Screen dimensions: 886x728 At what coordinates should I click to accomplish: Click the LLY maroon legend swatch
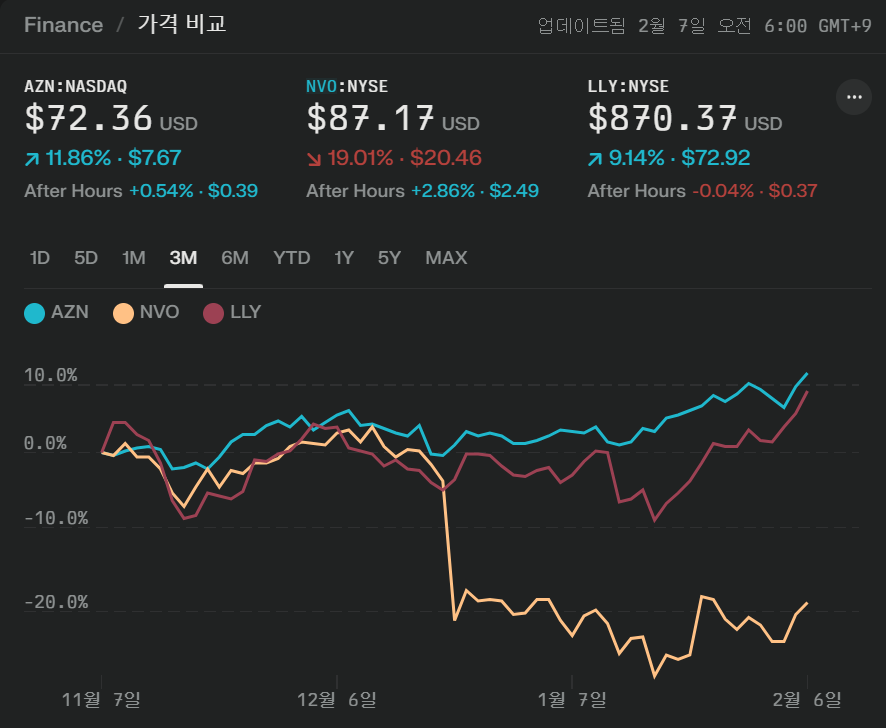tap(213, 313)
